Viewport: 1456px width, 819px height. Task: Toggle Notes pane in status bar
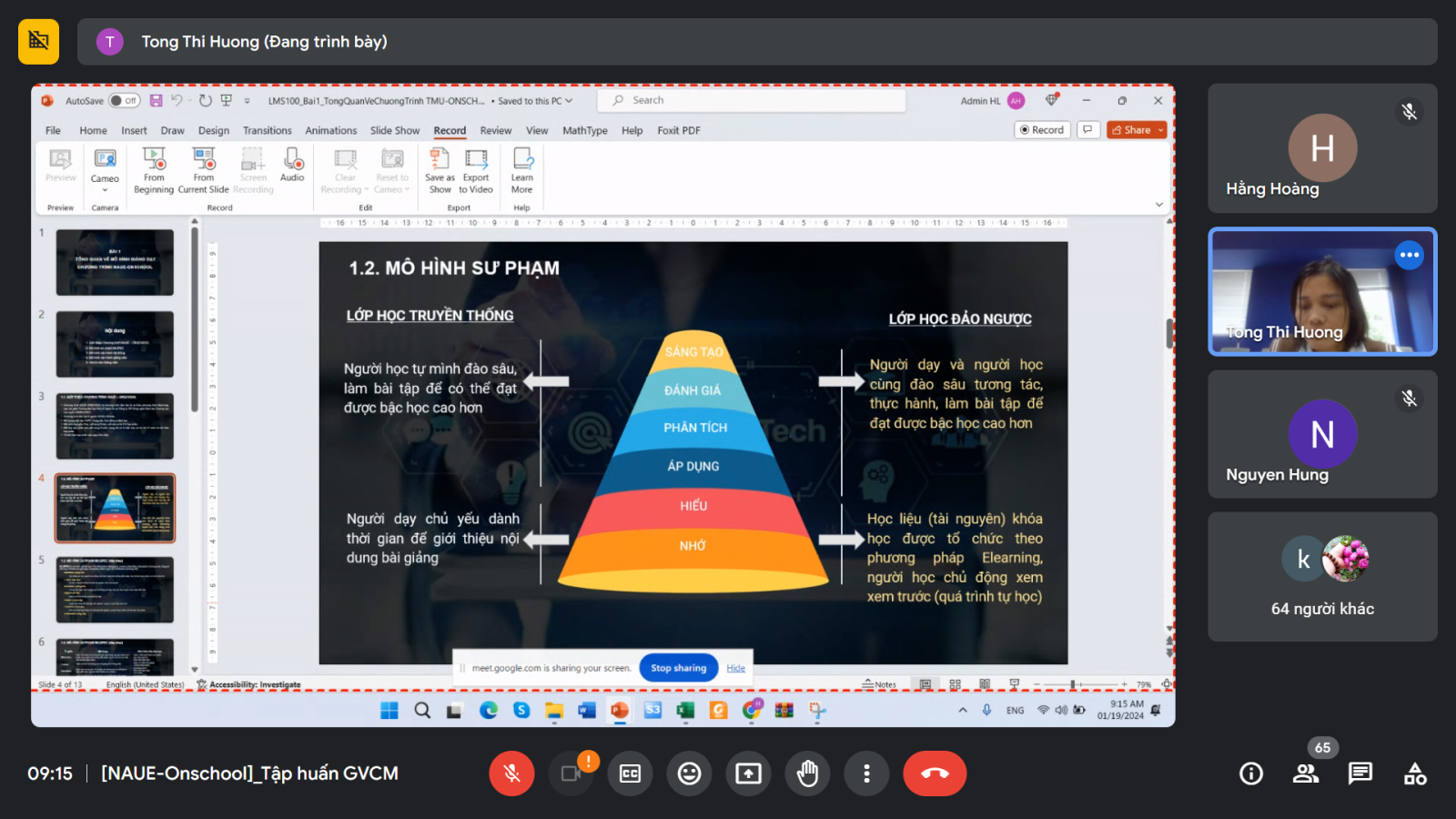[879, 684]
